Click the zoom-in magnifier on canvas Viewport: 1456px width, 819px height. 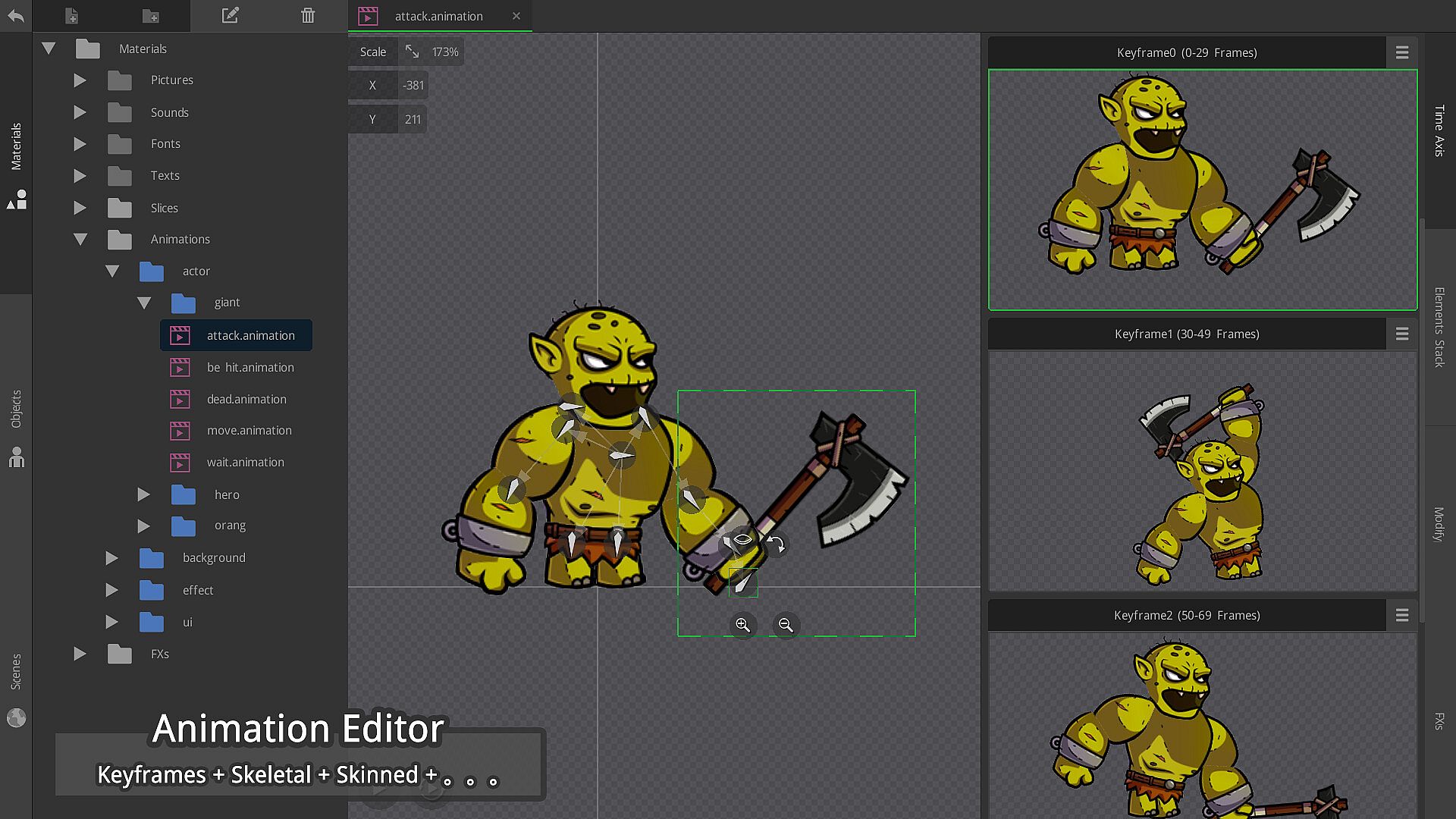[x=742, y=625]
